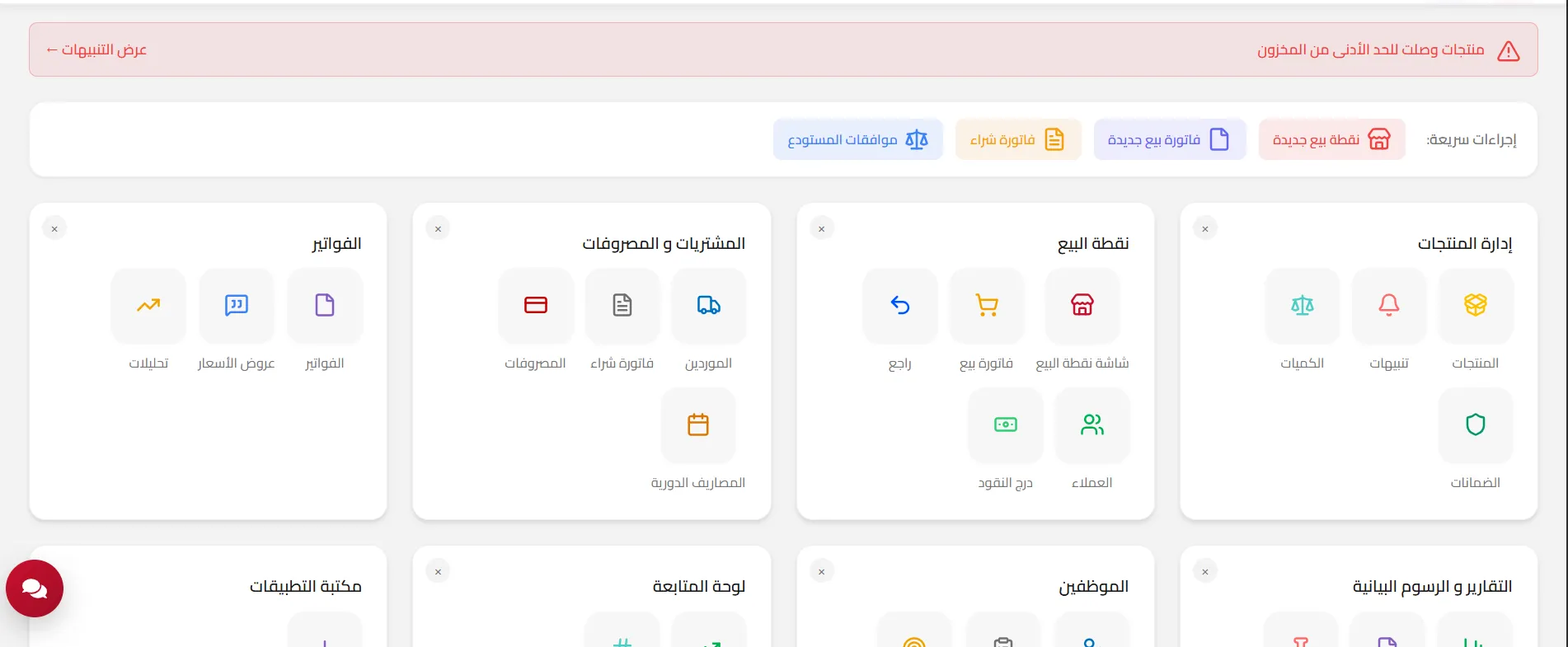
Task: Launch the شاشة نقطة البيع storefront tile
Action: (1082, 306)
